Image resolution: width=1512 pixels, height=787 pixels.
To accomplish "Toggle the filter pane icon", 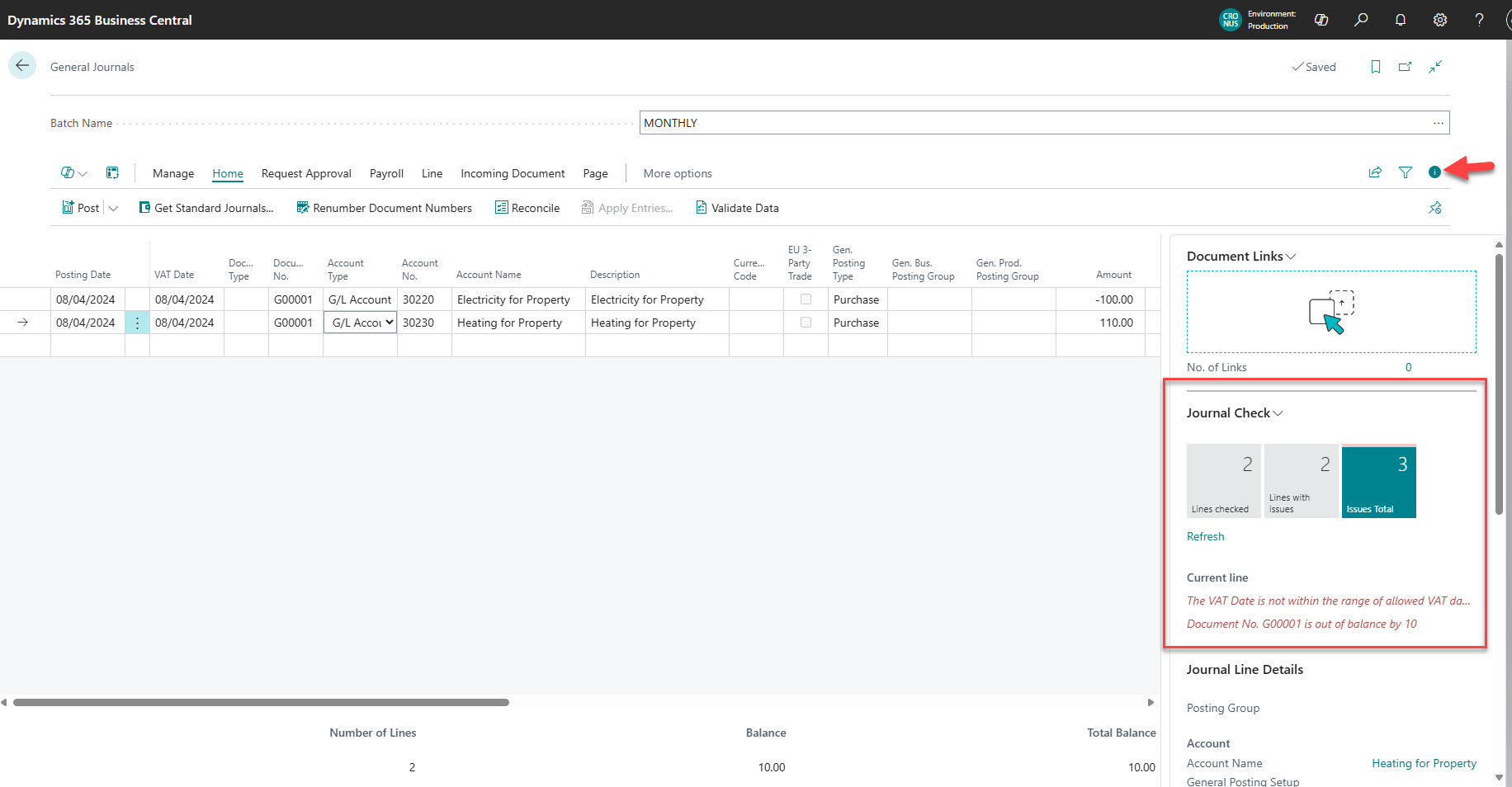I will (x=1406, y=172).
